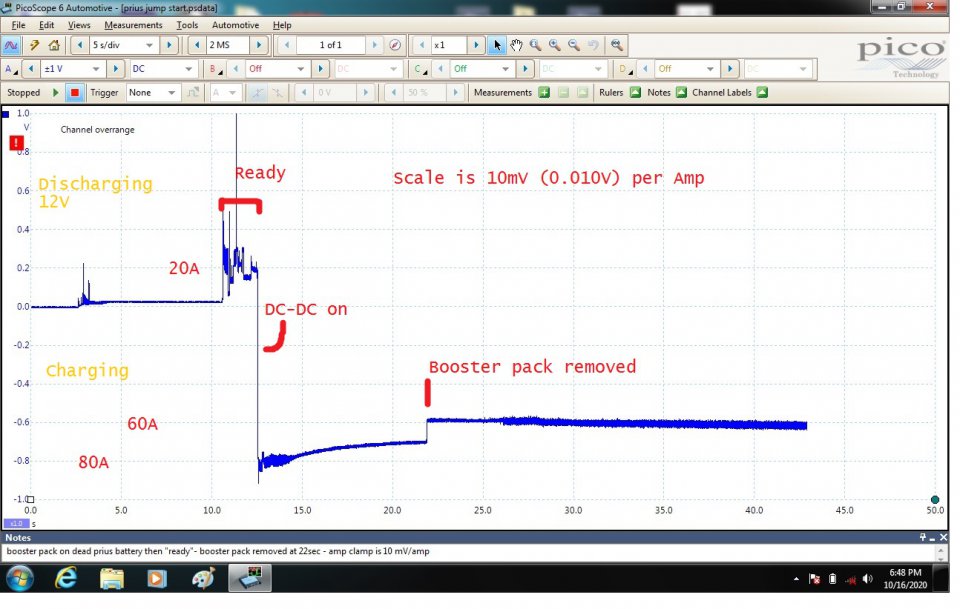The image size is (960, 609).
Task: Click the Channel A options button
Action: point(11,69)
